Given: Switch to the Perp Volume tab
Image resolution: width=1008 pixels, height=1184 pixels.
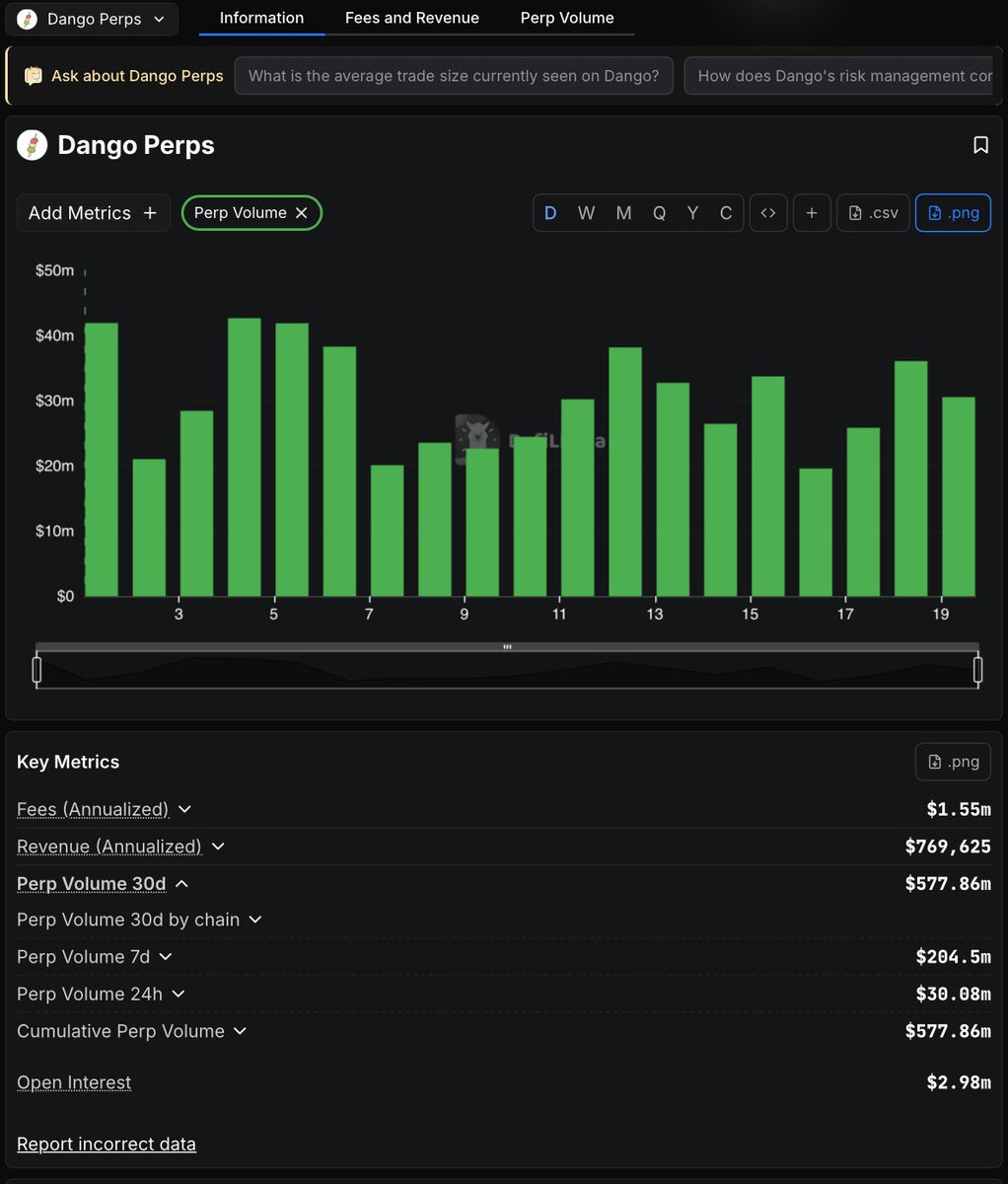Looking at the screenshot, I should pos(567,18).
